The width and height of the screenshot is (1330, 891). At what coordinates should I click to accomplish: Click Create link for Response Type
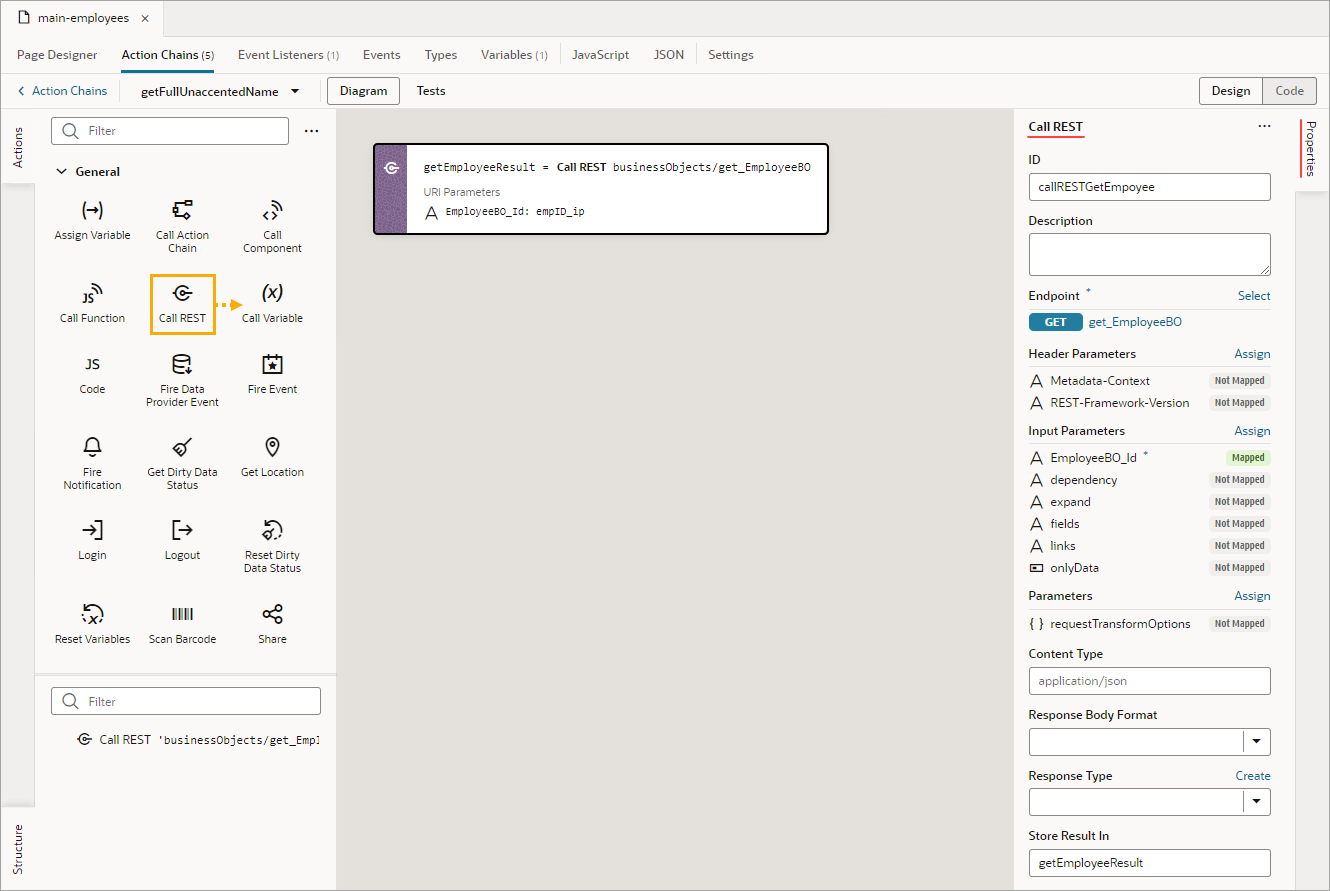coord(1253,776)
